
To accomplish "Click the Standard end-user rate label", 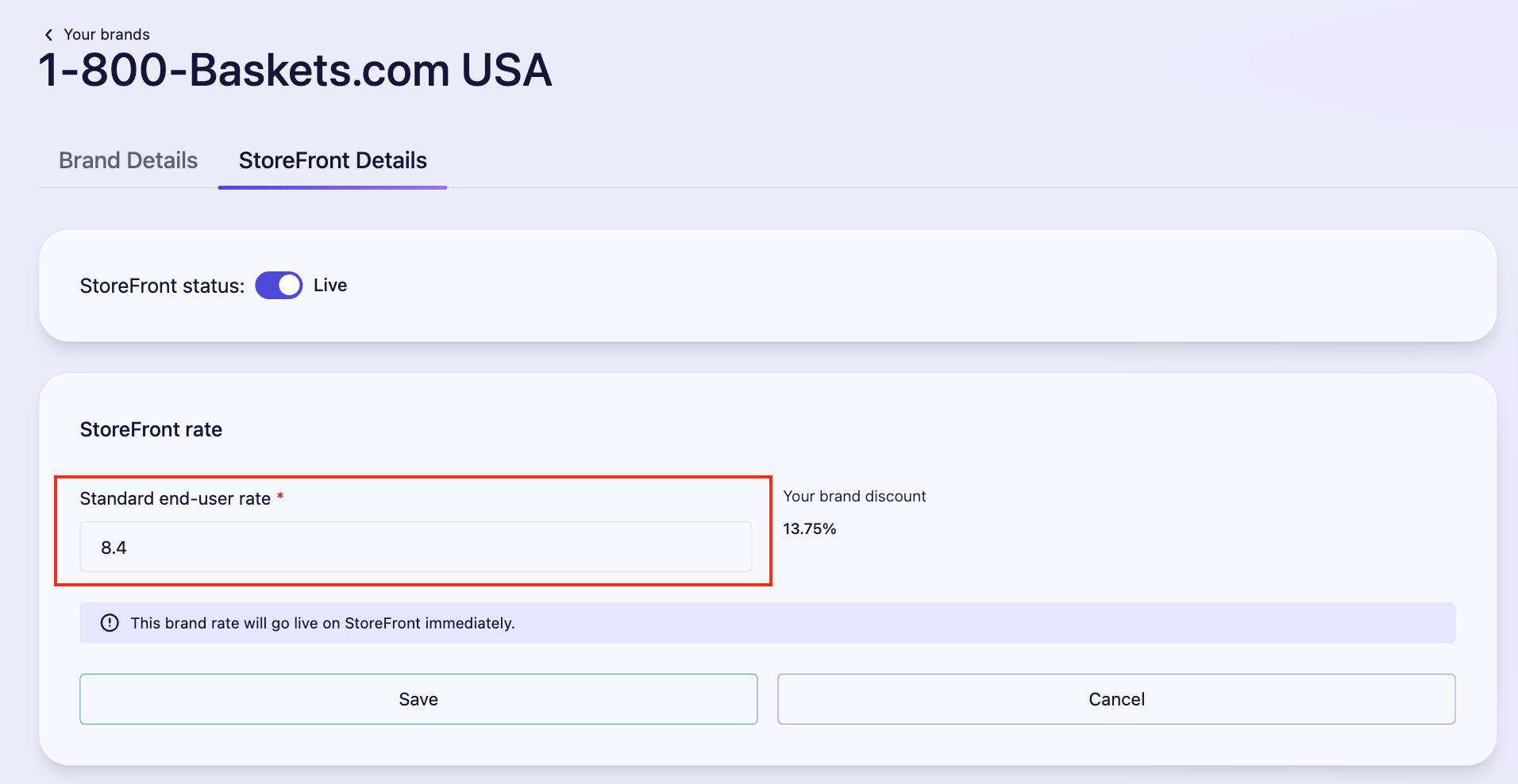I will click(x=175, y=498).
